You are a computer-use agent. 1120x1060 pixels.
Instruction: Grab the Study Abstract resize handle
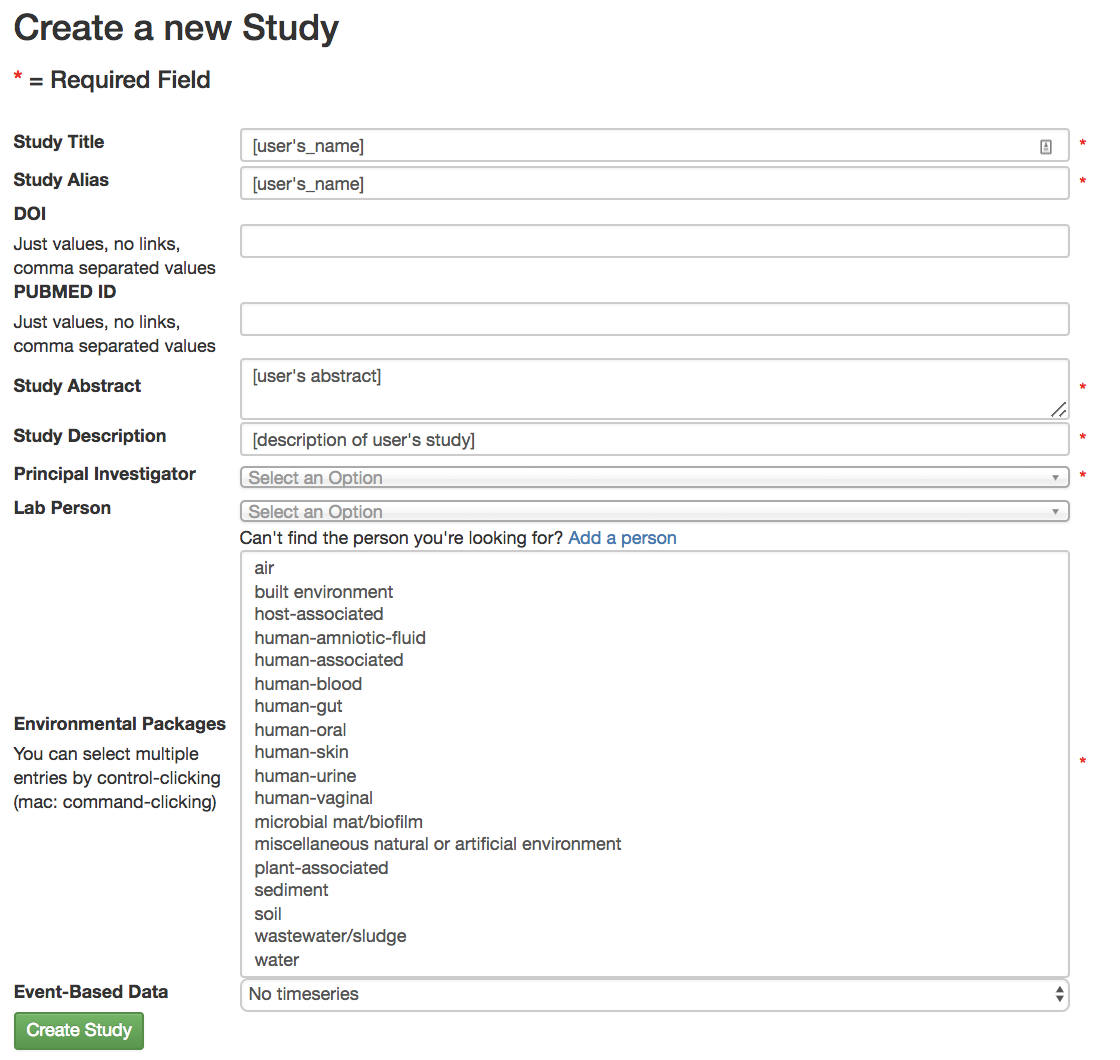click(1058, 409)
